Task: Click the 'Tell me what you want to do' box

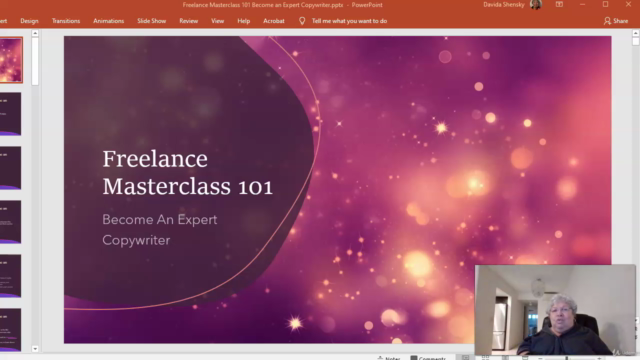Action: point(349,21)
